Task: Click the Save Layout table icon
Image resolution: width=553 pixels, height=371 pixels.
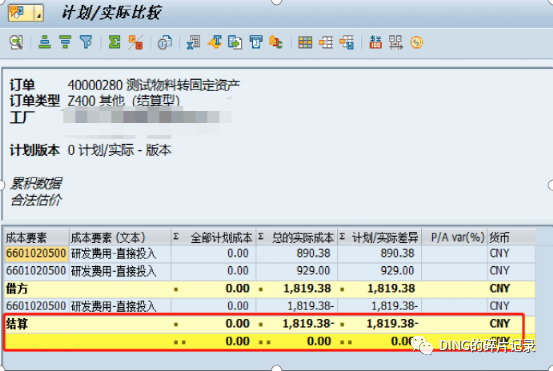Action: click(x=347, y=43)
